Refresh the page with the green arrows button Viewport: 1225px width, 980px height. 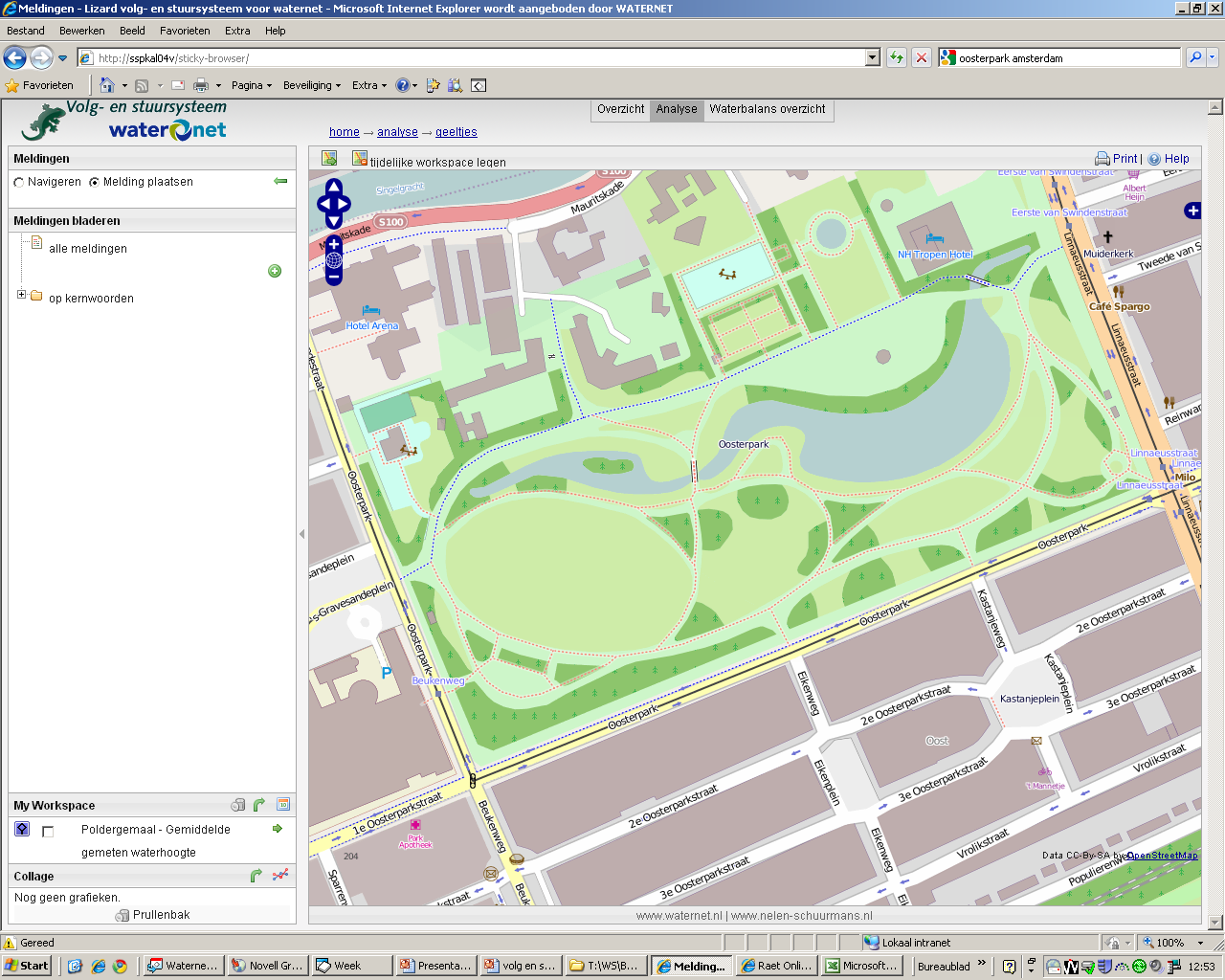896,58
